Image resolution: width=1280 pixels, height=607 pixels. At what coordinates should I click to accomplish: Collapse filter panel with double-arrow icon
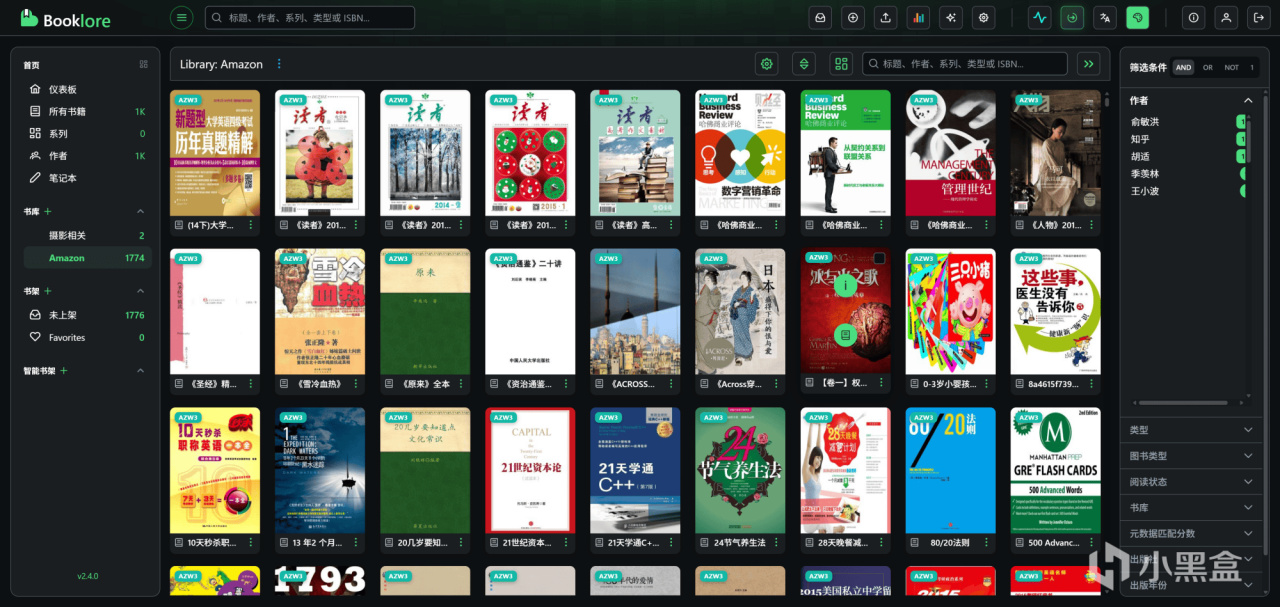(1089, 64)
